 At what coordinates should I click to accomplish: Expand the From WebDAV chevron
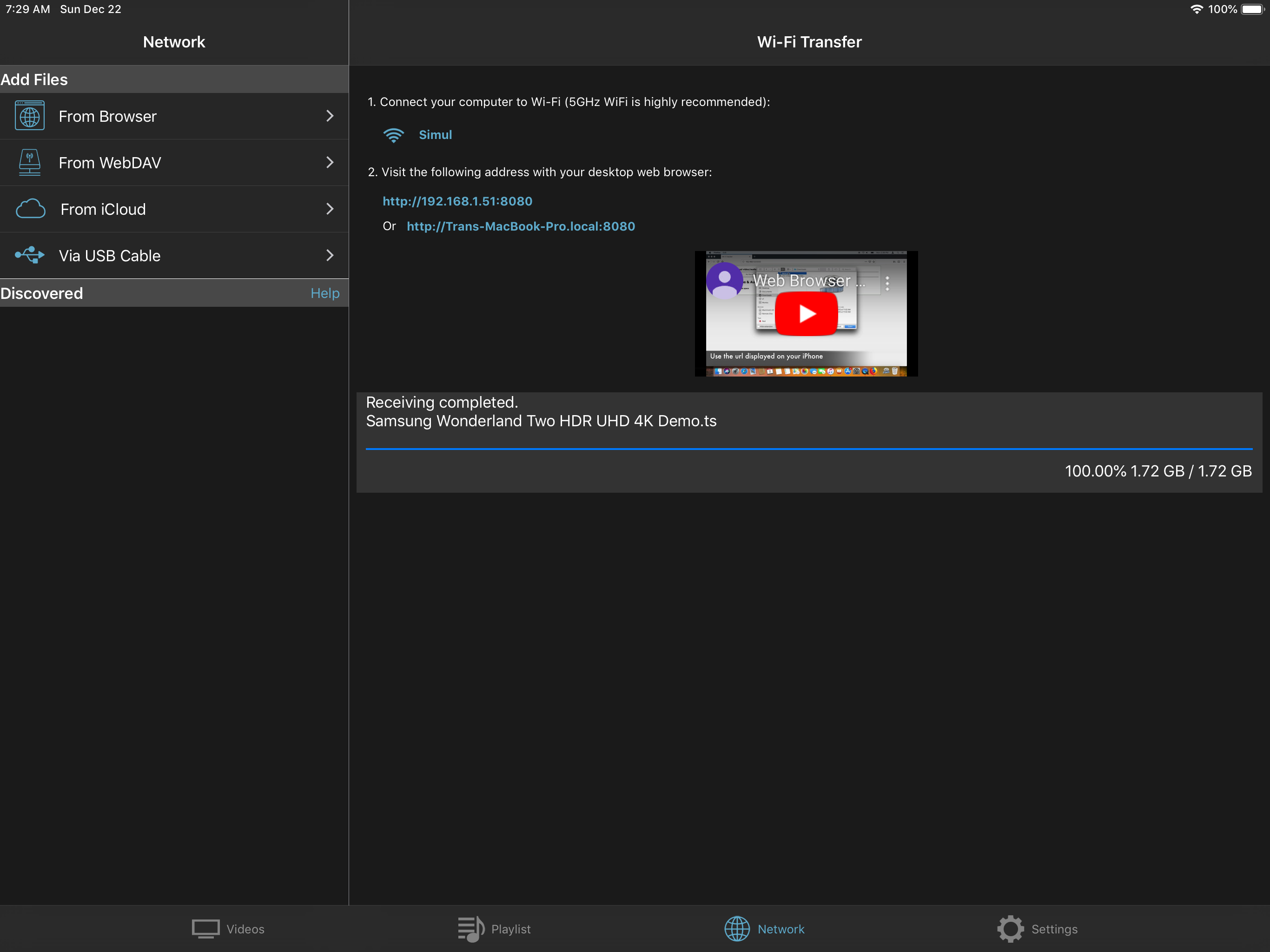tap(330, 163)
